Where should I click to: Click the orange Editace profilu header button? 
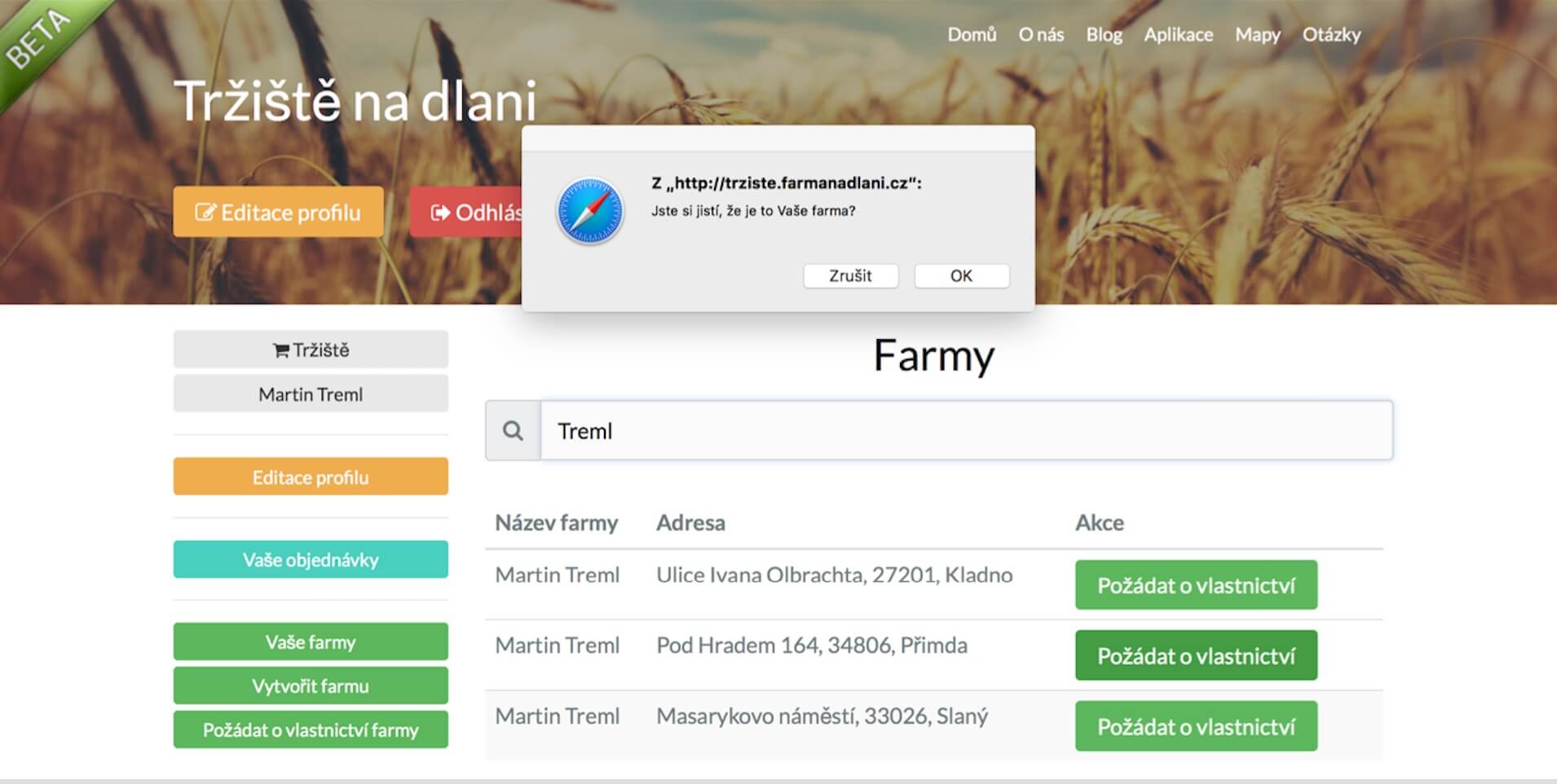pos(278,212)
